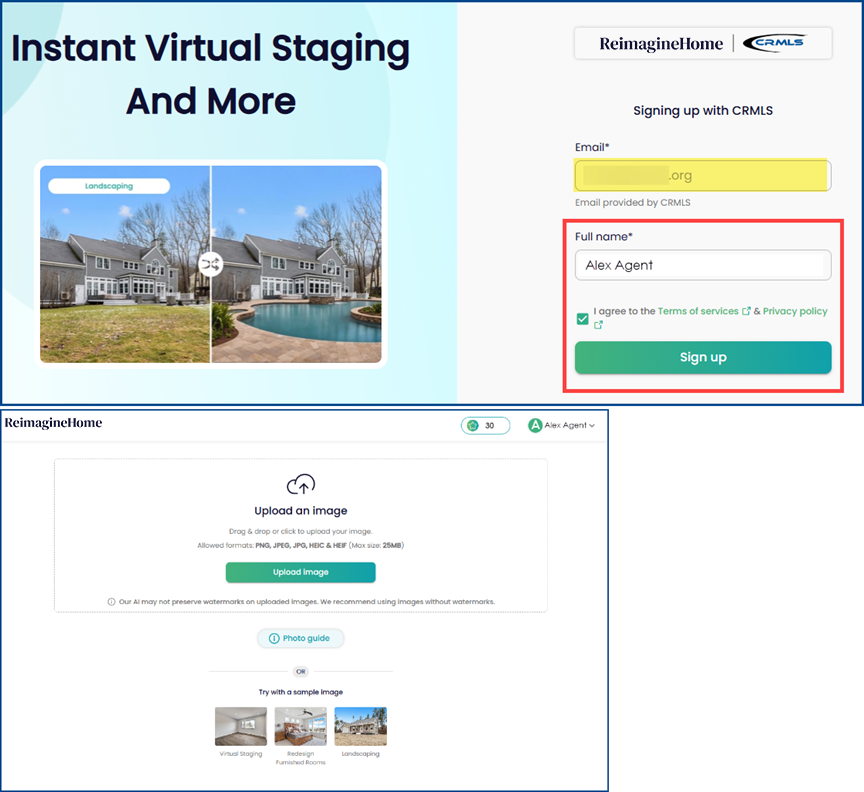Viewport: 864px width, 792px height.
Task: Click the Alex Agent avatar circle
Action: click(535, 426)
